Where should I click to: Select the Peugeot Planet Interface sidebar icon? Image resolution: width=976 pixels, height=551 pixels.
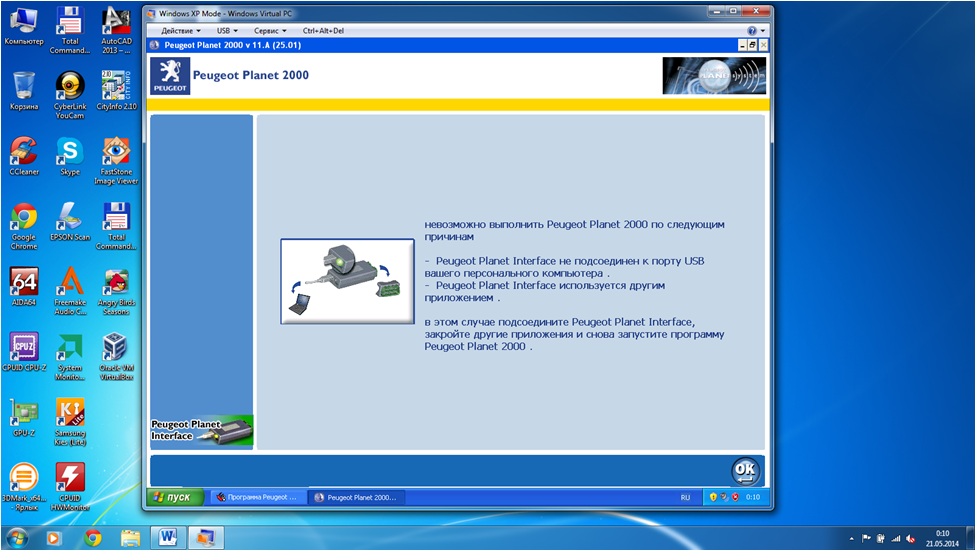(202, 431)
